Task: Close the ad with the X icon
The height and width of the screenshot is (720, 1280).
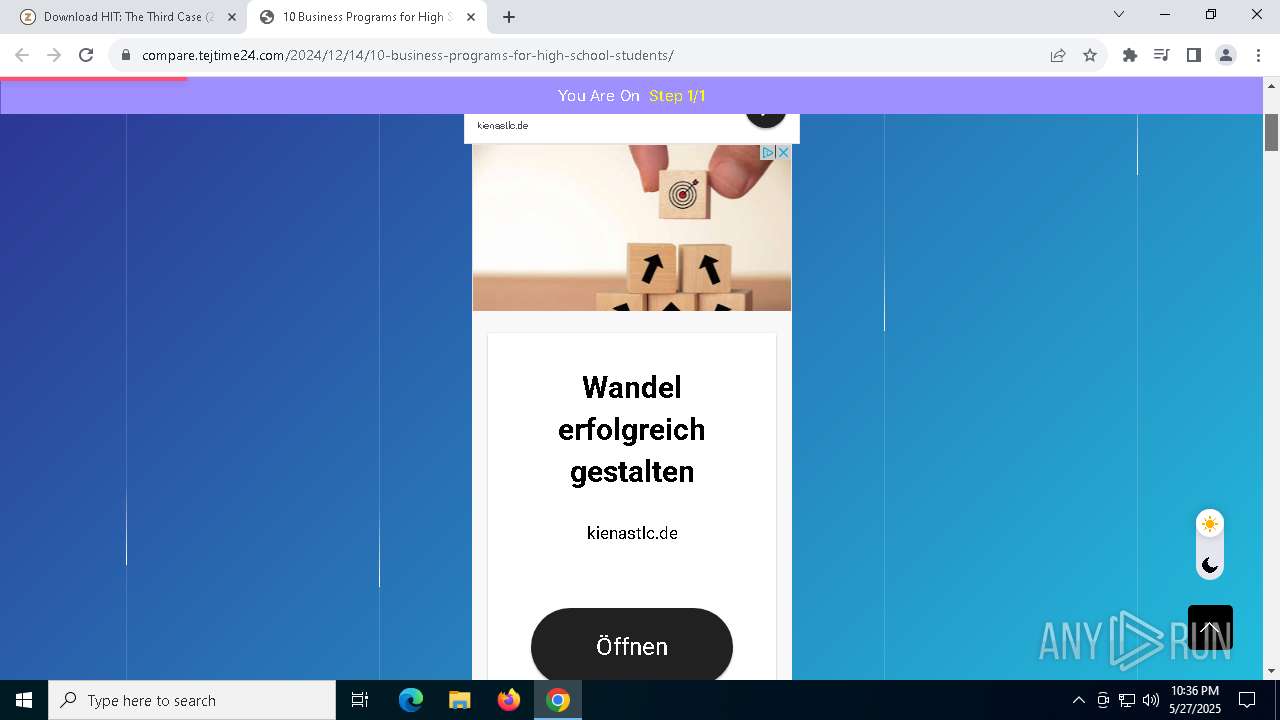Action: [784, 152]
